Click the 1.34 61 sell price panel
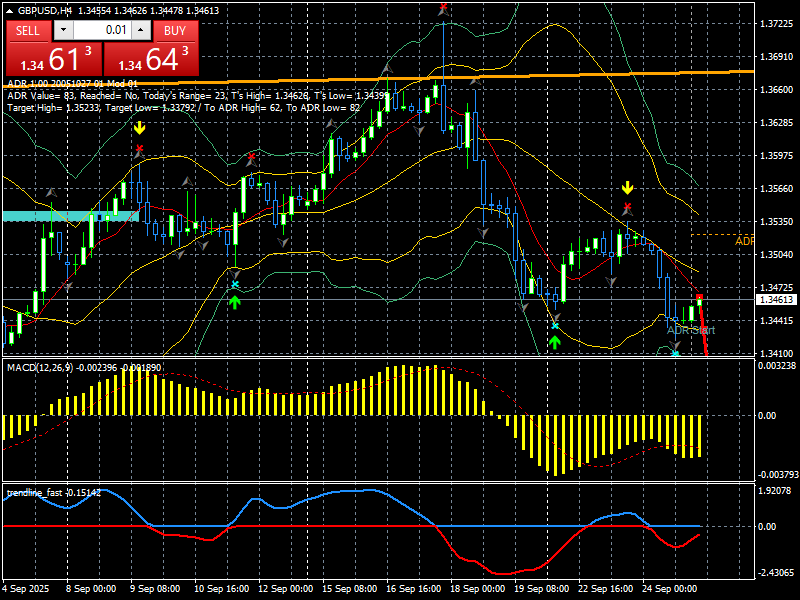Screen dimensions: 800x600 [x=54, y=59]
